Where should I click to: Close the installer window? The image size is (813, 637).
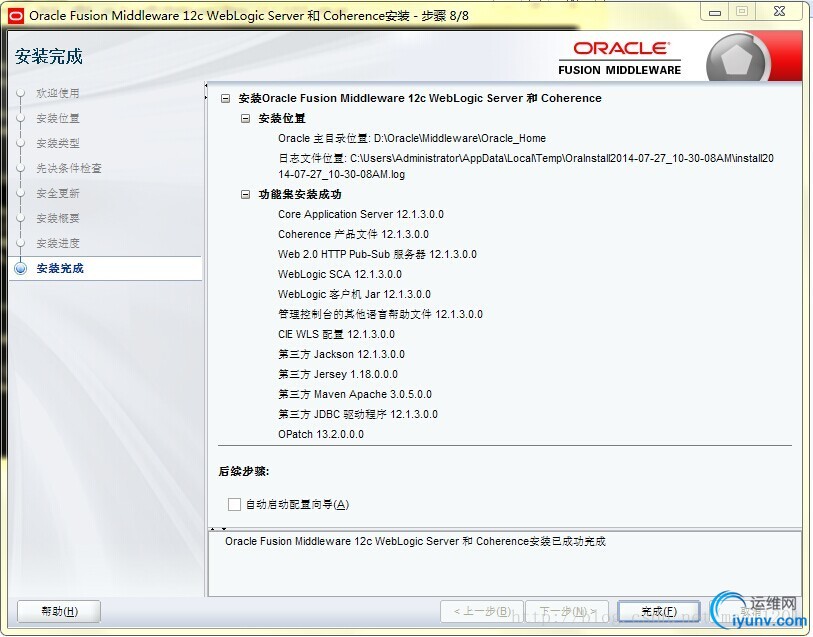779,11
